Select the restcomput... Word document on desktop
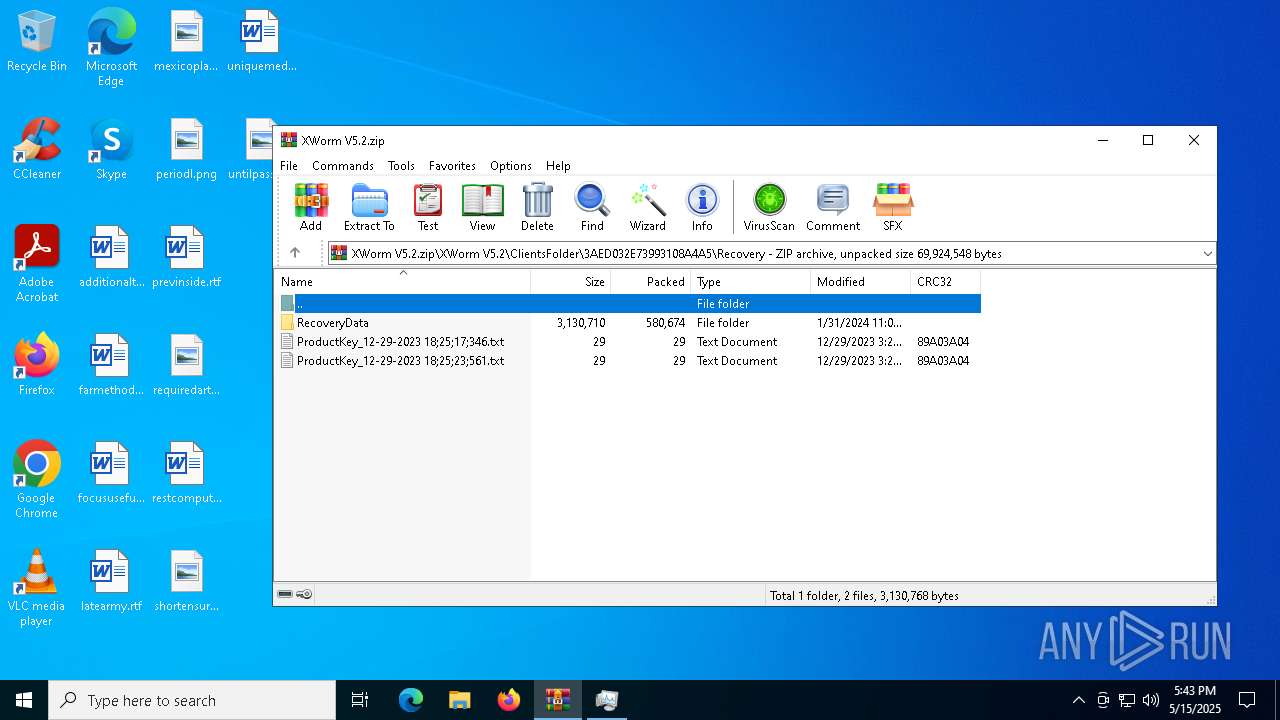This screenshot has height=720, width=1280. 186,473
